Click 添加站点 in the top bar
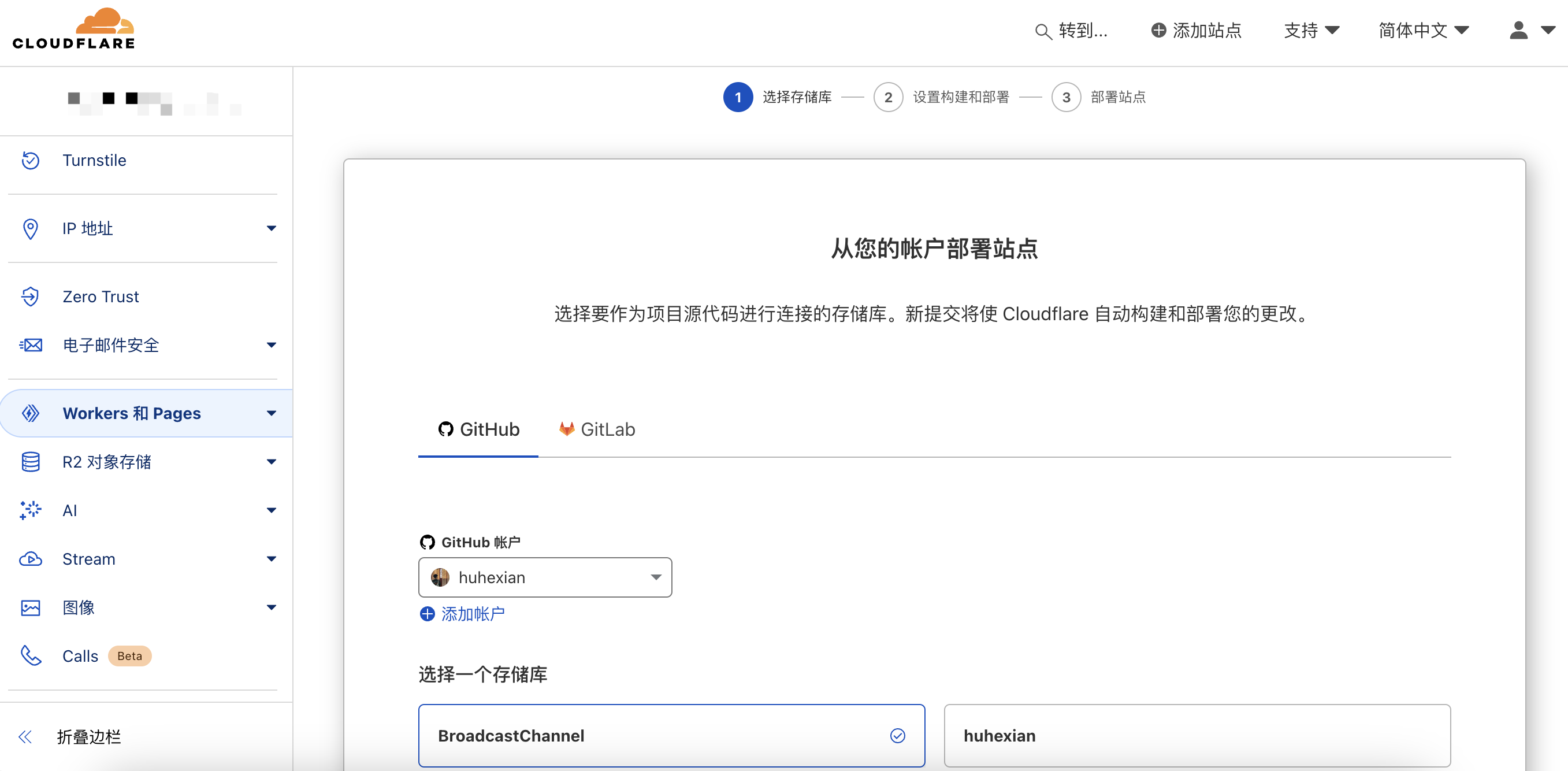This screenshot has width=1568, height=771. tap(1196, 30)
